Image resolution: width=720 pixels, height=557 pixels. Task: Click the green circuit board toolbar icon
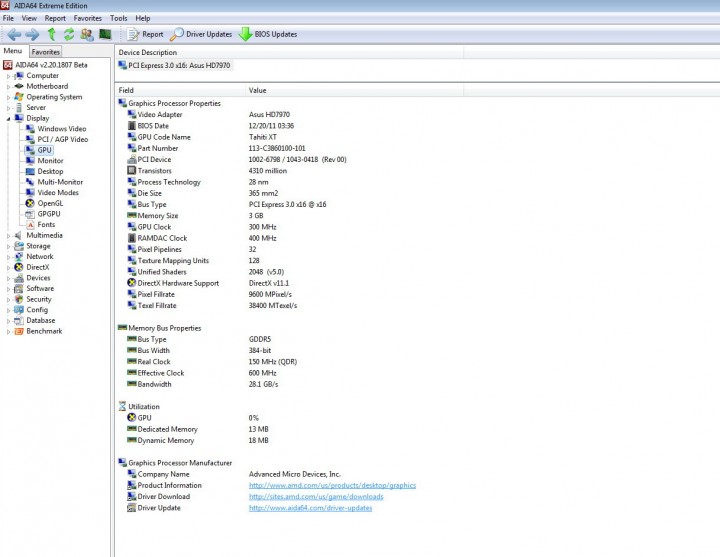click(x=105, y=34)
